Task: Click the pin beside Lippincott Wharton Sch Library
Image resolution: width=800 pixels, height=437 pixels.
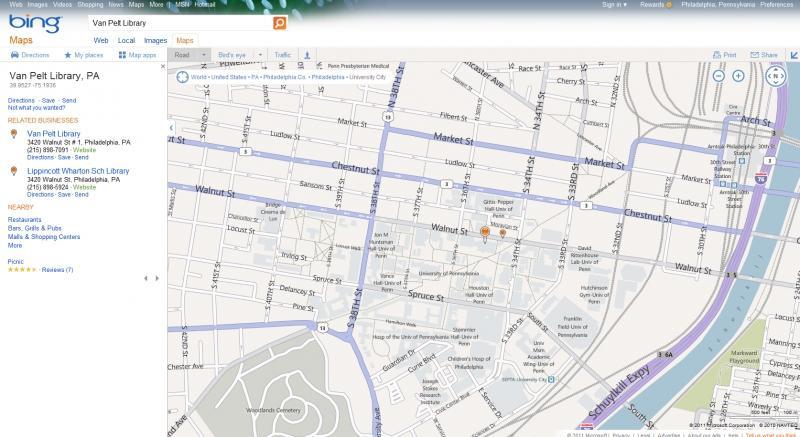Action: (x=14, y=171)
